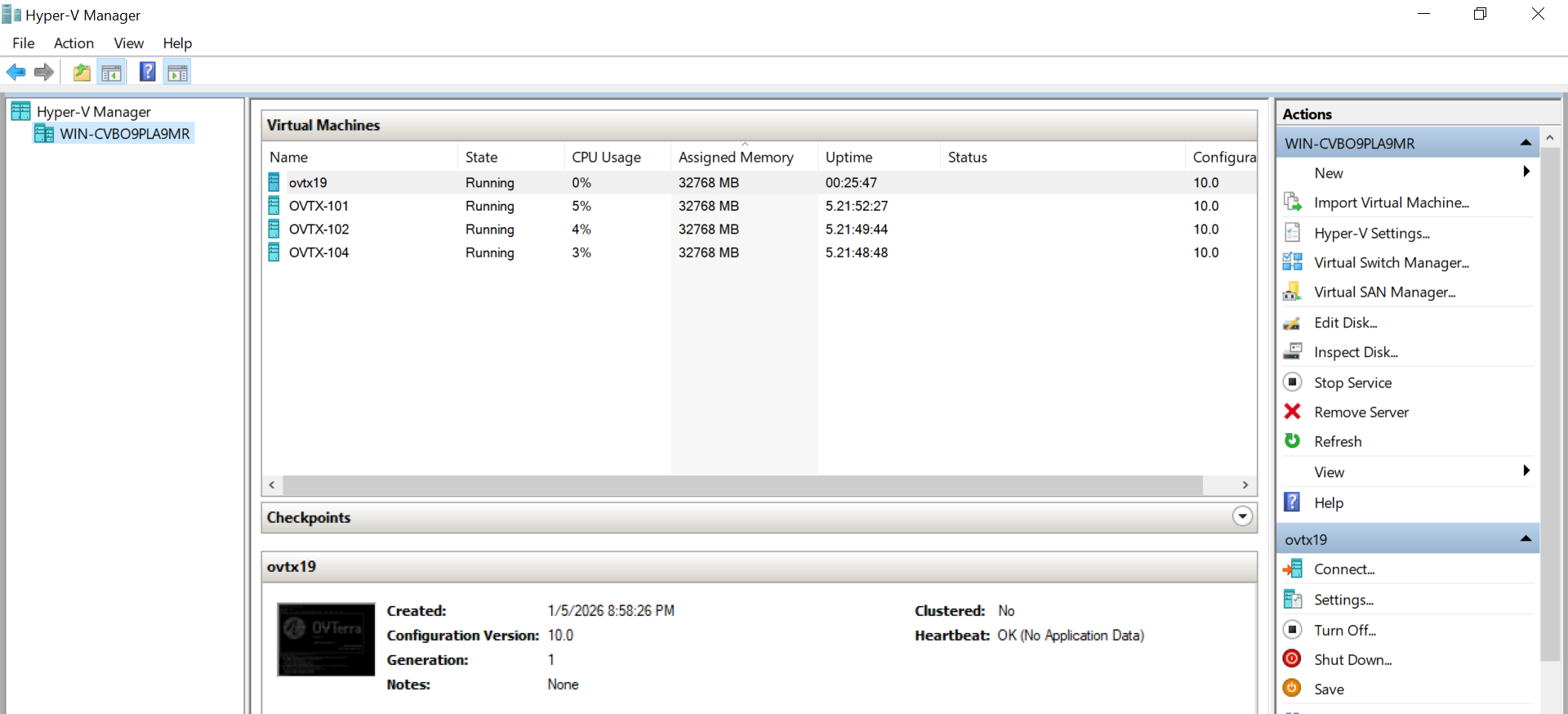Expand the Checkpoints section chevron
Viewport: 1568px width, 714px height.
coord(1242,516)
